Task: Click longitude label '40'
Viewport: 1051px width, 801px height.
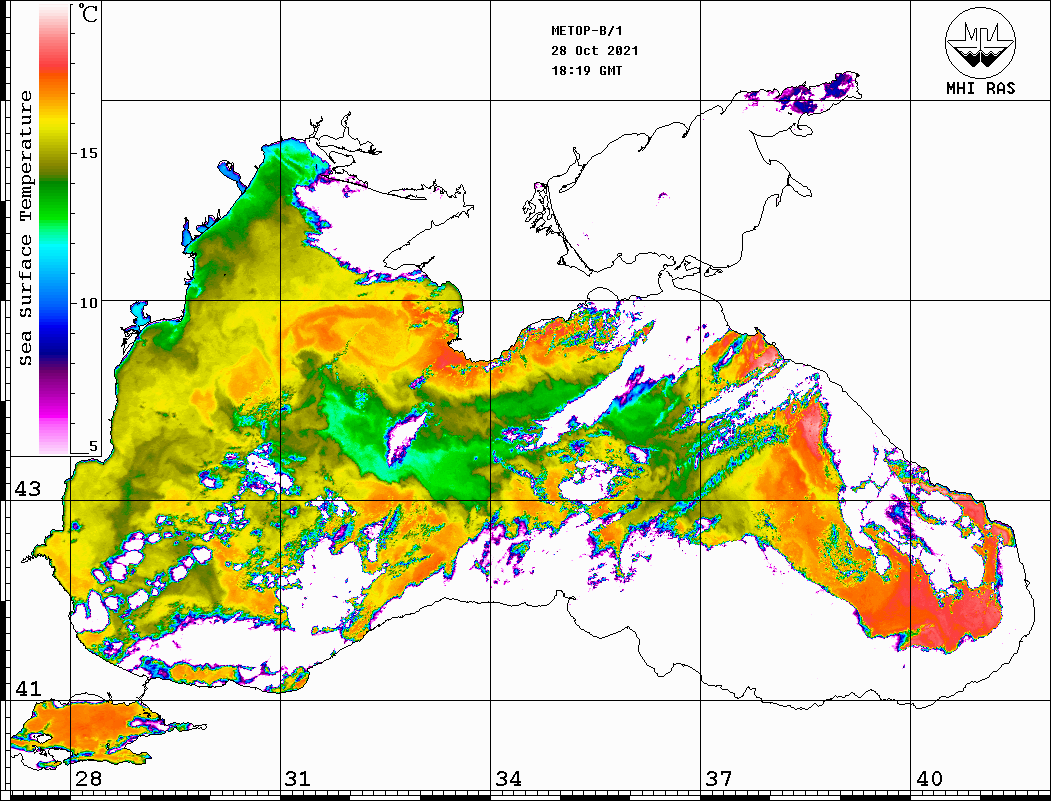Action: (x=928, y=779)
